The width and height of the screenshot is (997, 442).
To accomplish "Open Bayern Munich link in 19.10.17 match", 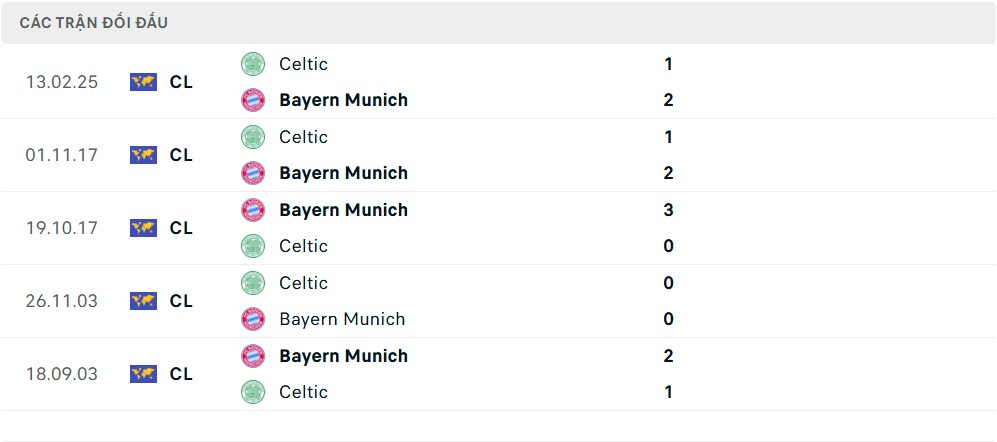I will 343,211.
